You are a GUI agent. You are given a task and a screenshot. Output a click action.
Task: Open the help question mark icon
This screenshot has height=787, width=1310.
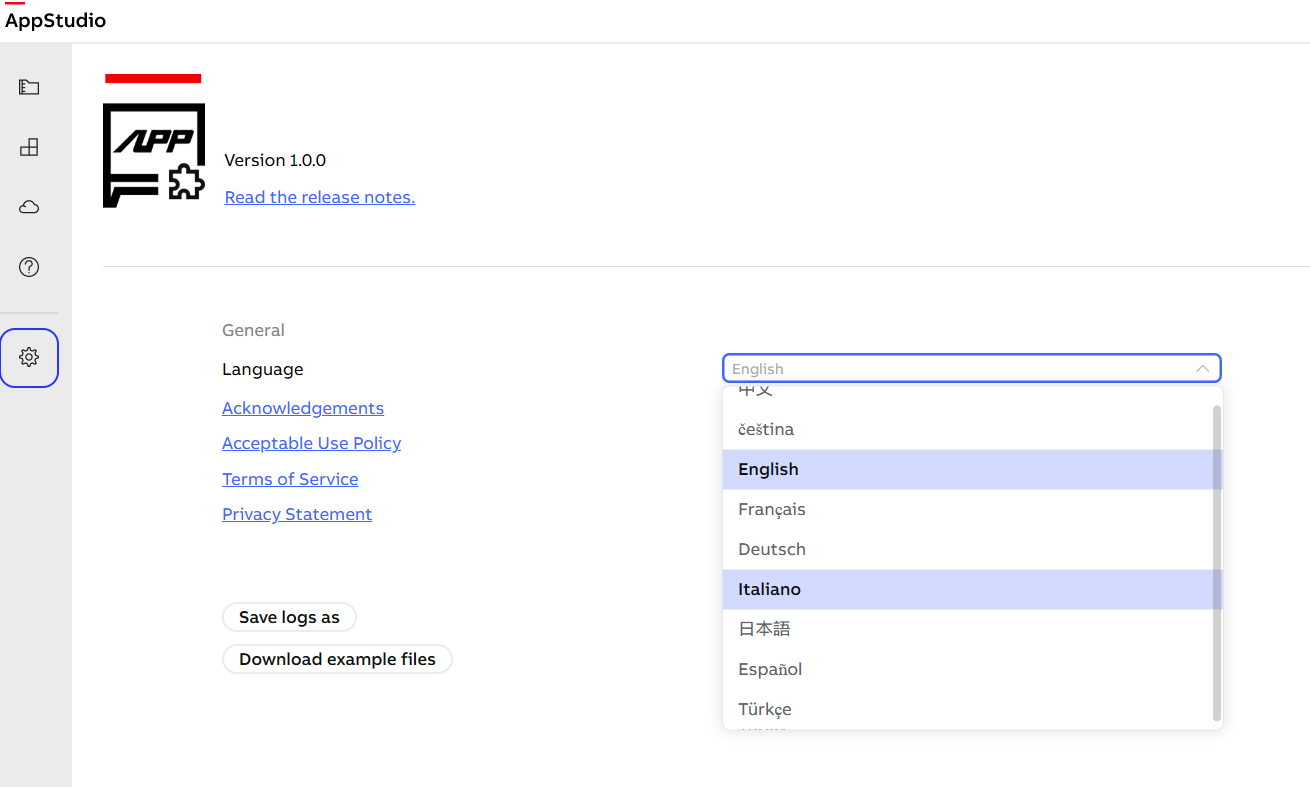(x=29, y=267)
